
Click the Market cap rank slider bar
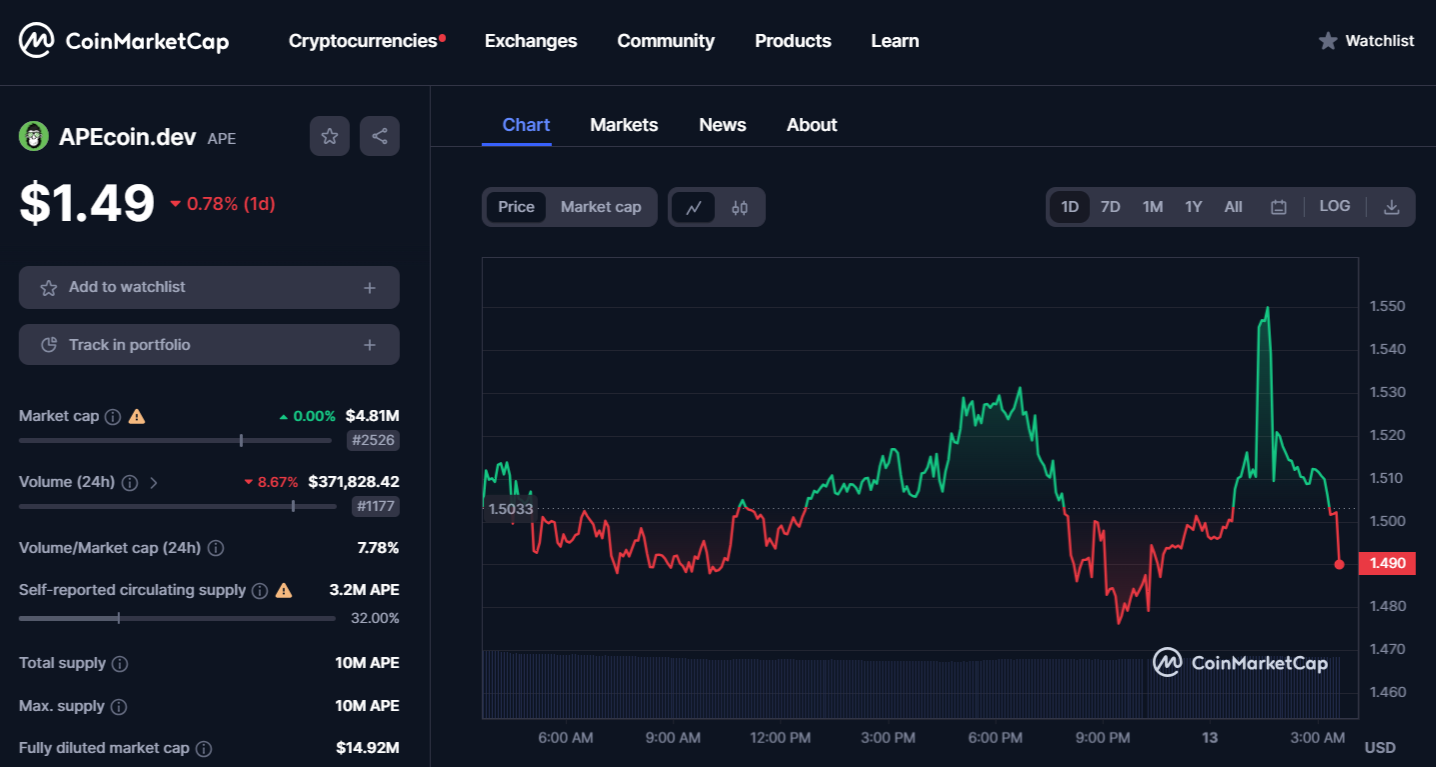click(175, 440)
